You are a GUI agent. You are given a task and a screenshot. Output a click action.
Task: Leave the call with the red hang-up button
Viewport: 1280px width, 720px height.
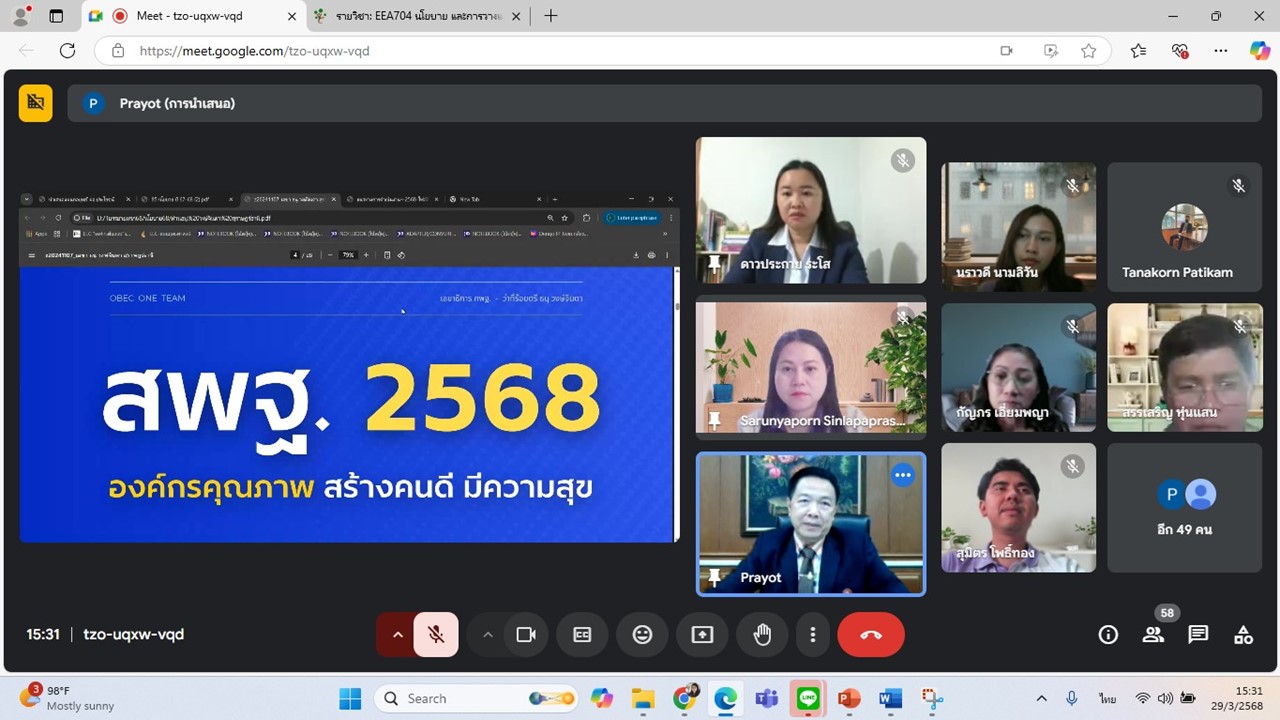tap(871, 634)
